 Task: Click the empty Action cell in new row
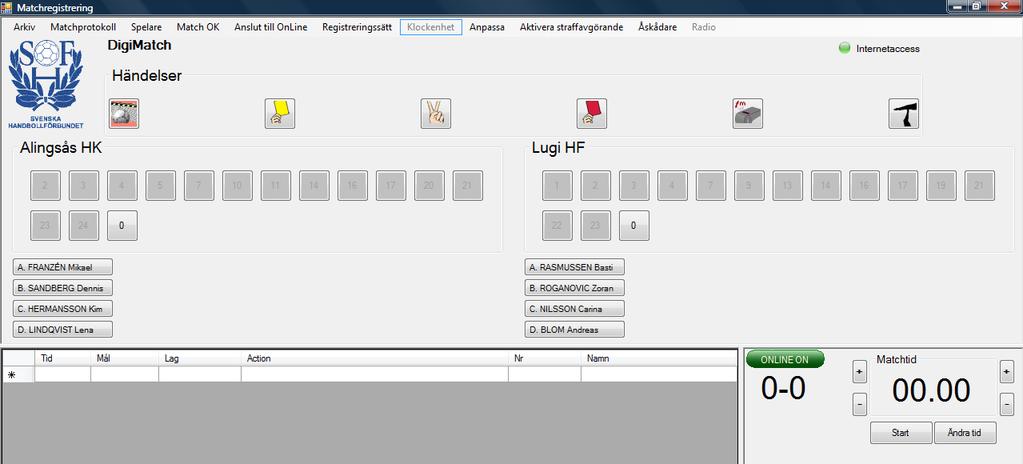[x=374, y=375]
